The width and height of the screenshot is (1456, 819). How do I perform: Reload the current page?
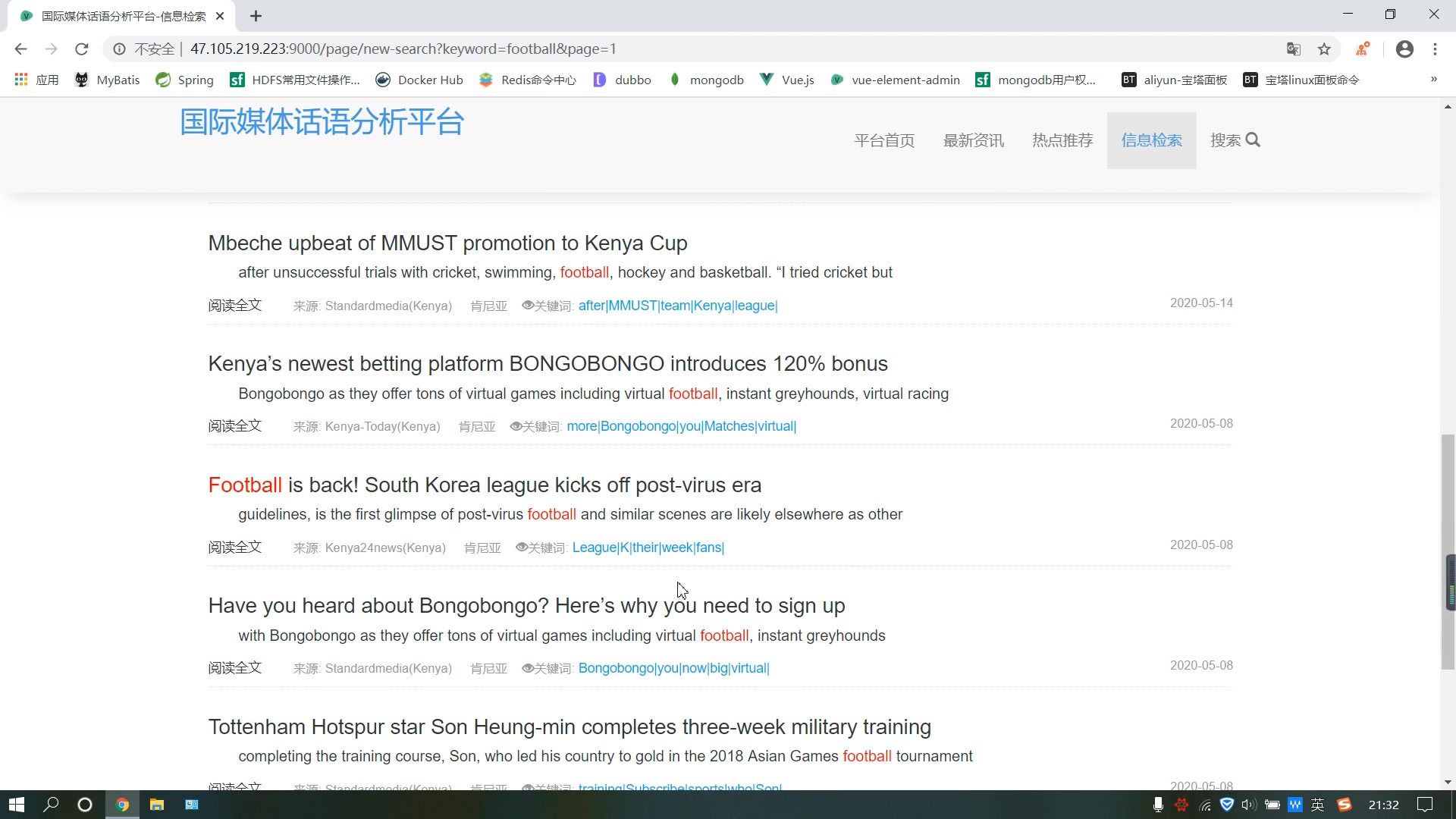82,49
